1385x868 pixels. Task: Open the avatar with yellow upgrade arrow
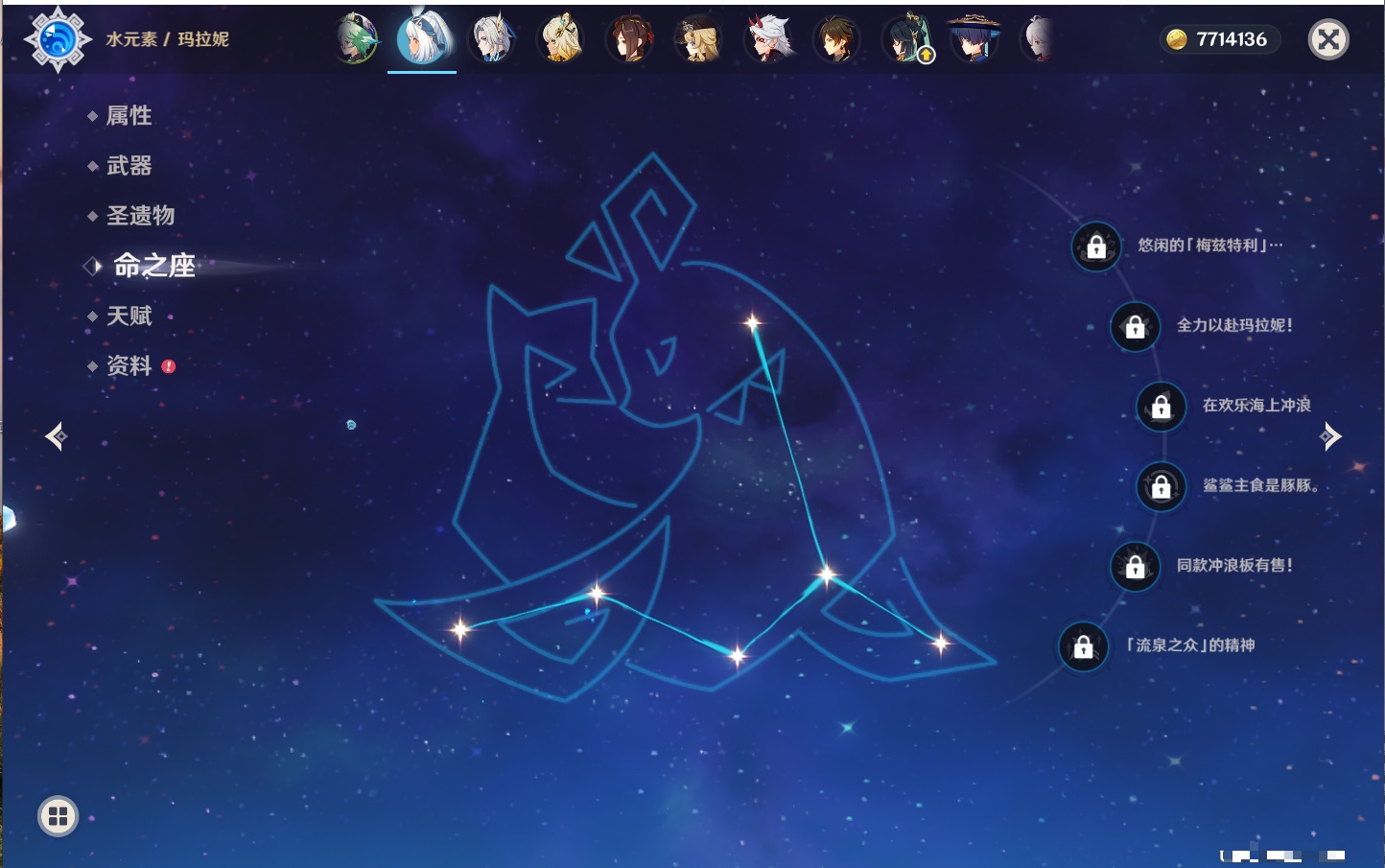click(x=905, y=39)
